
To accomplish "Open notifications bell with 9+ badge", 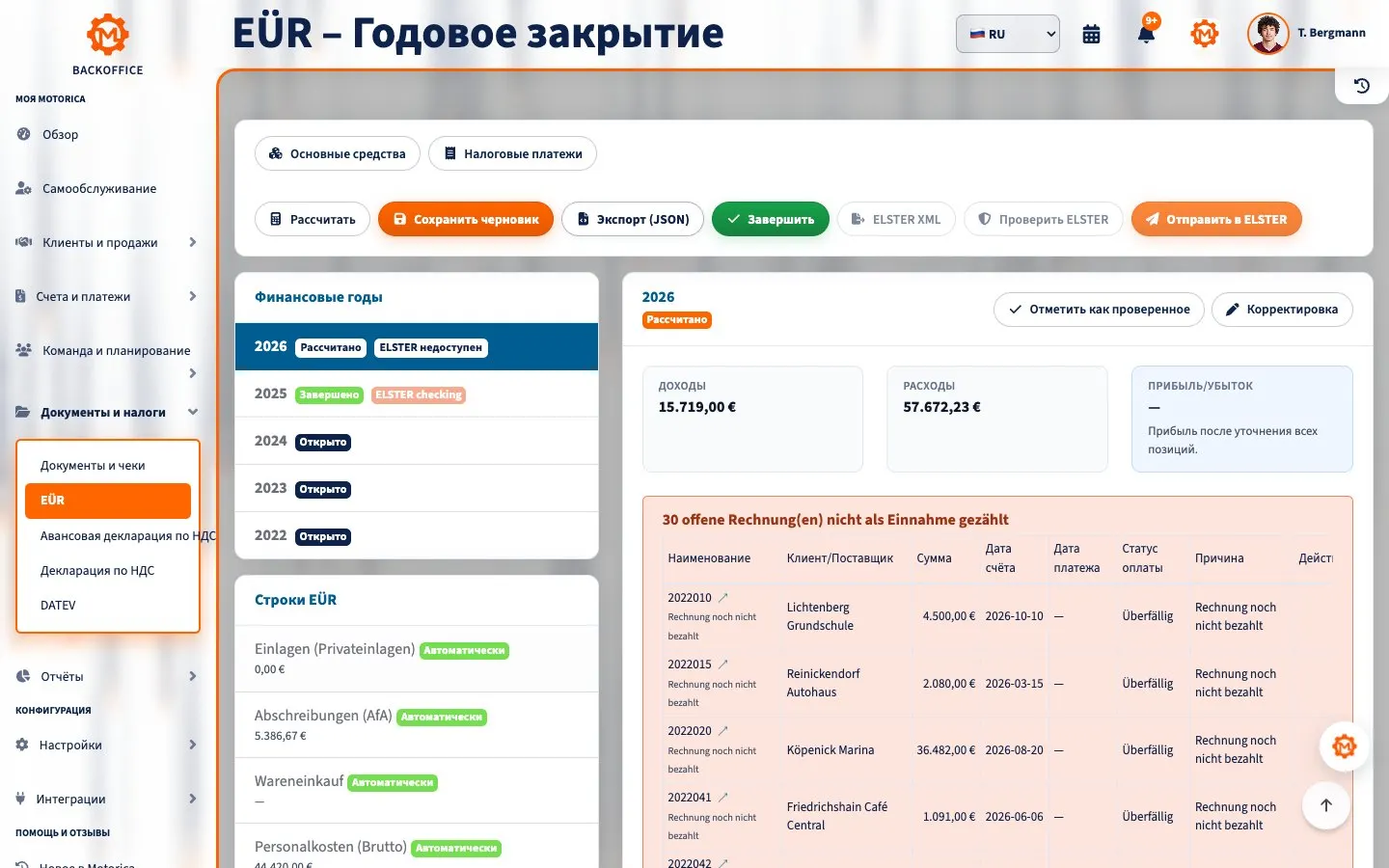I will (1147, 33).
